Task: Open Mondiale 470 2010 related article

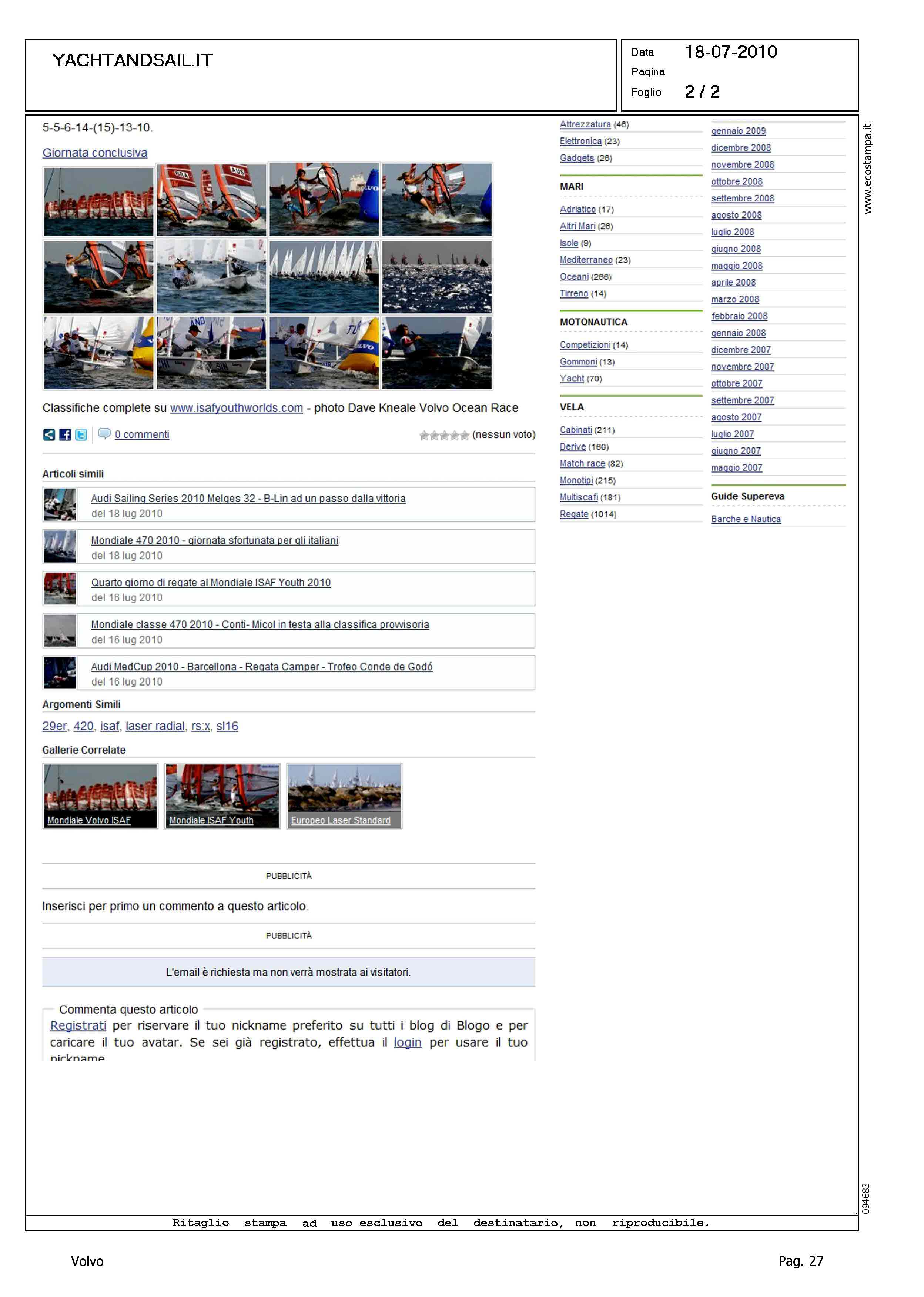Action: (x=214, y=540)
